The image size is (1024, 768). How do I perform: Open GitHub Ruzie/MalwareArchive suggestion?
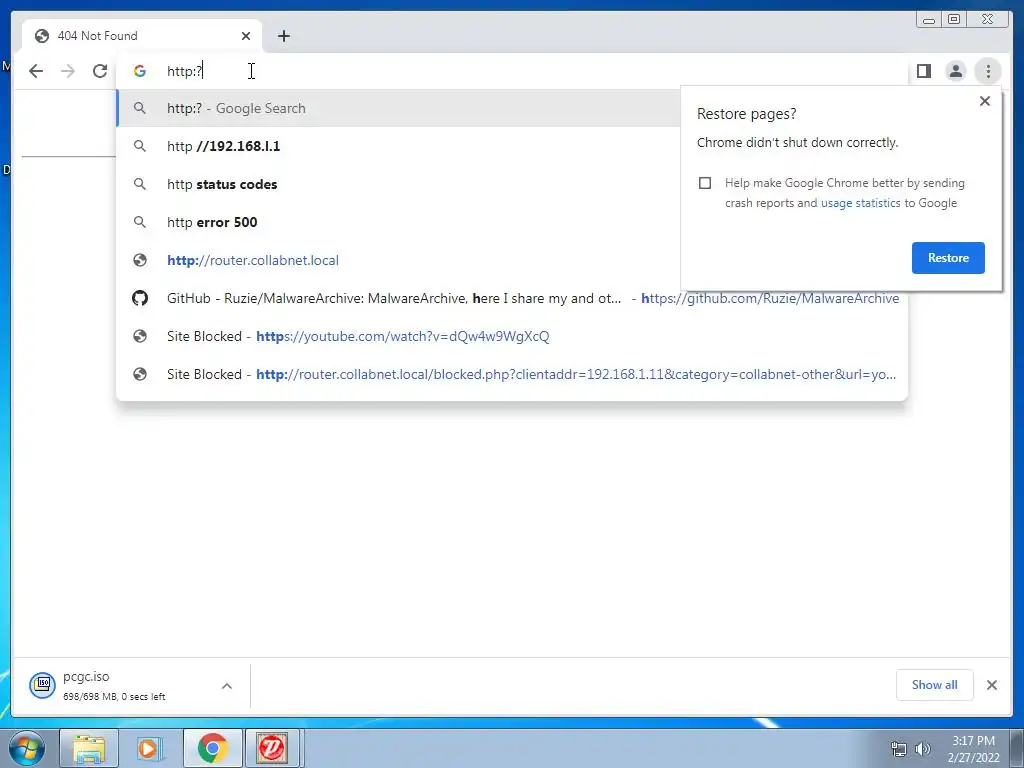(x=512, y=298)
